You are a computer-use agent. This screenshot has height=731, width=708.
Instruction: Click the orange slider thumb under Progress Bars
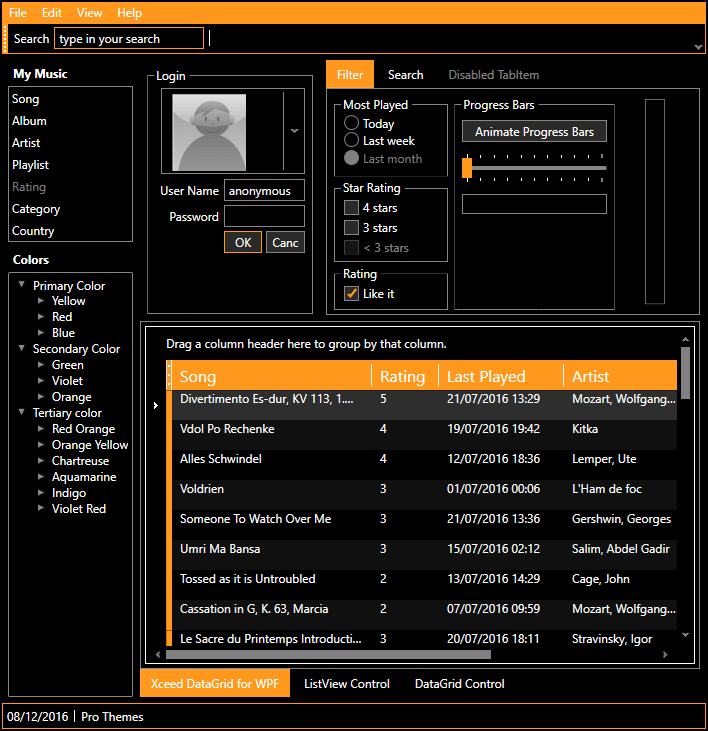coord(467,168)
